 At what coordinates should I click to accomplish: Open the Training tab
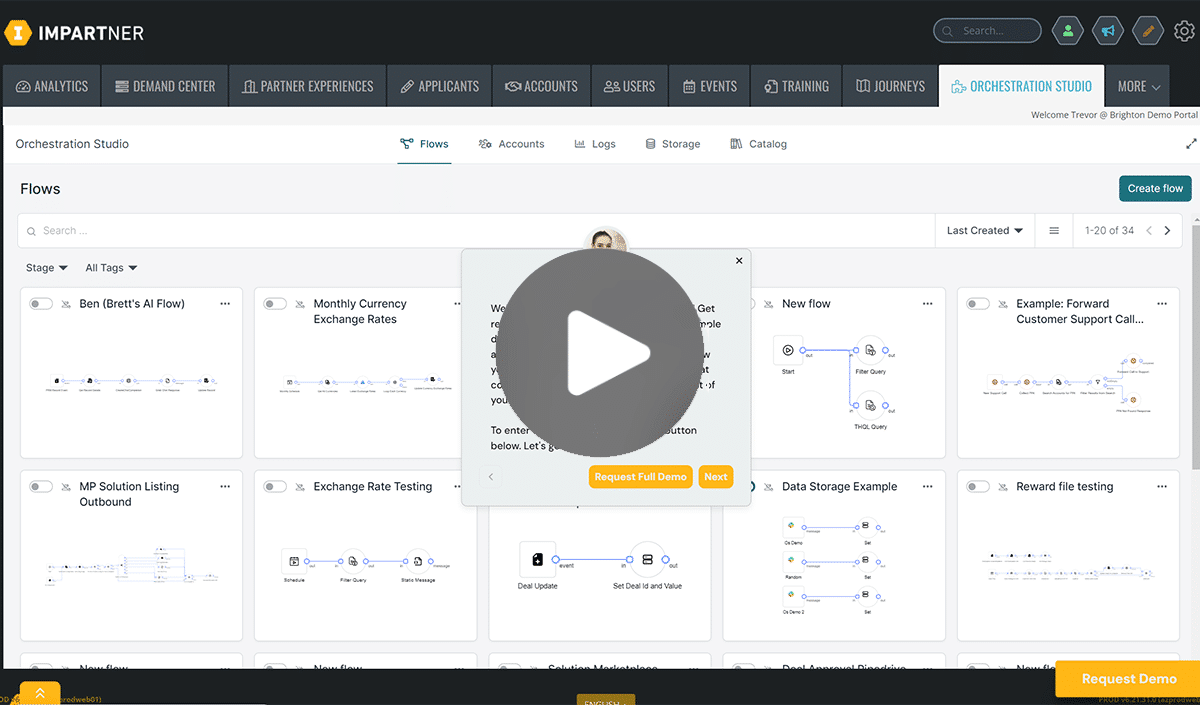coord(796,87)
